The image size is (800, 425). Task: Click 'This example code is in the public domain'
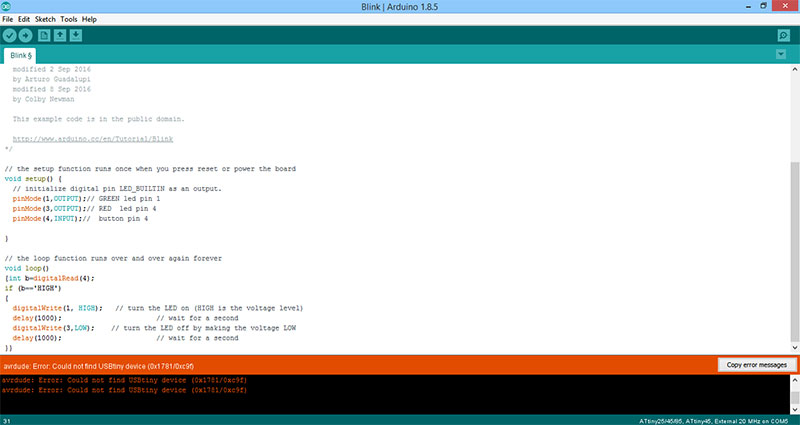click(98, 119)
